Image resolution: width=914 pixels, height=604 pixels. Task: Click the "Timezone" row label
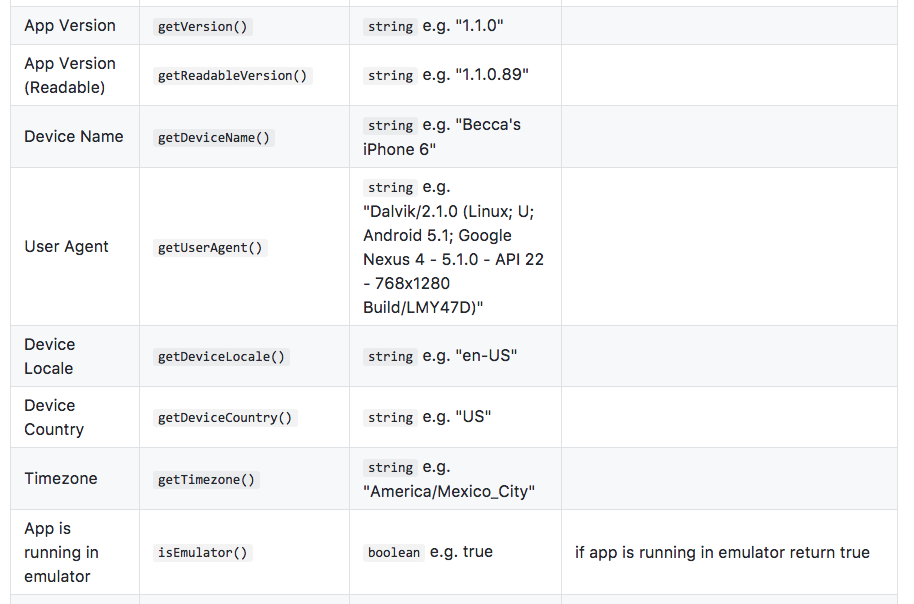61,479
